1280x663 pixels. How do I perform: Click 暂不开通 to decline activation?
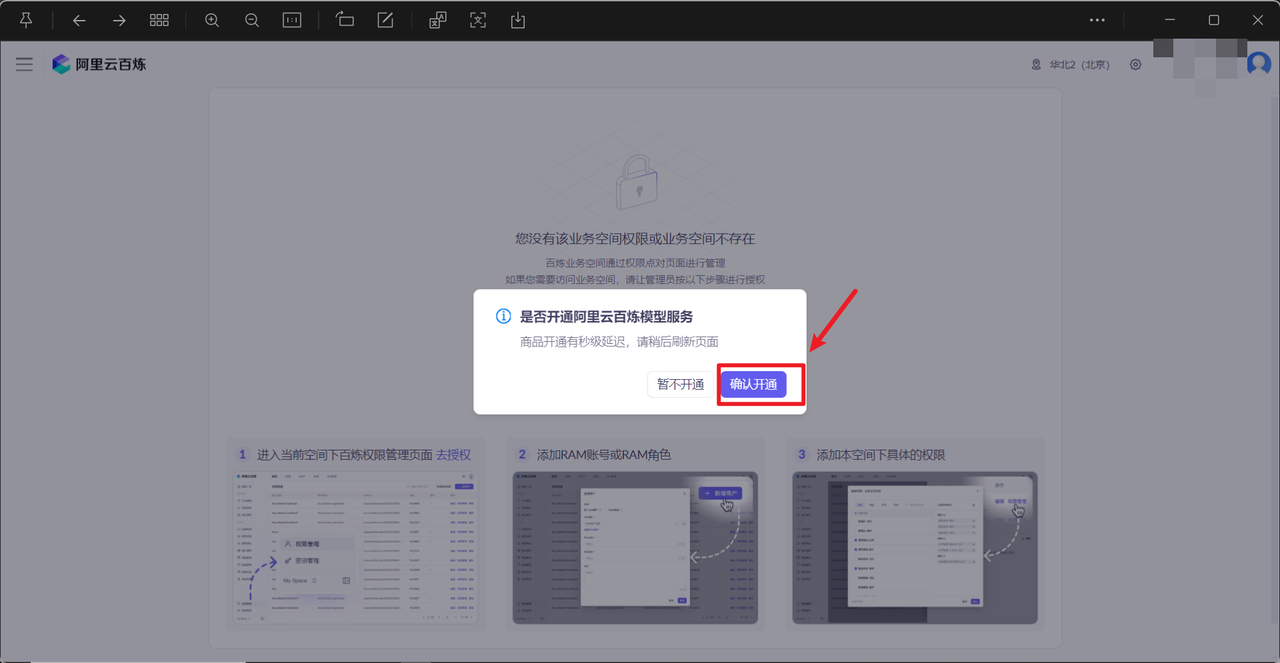point(680,384)
